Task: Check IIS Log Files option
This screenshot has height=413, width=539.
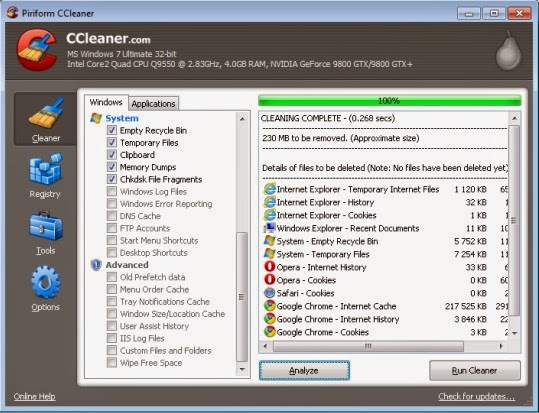Action: pos(112,338)
